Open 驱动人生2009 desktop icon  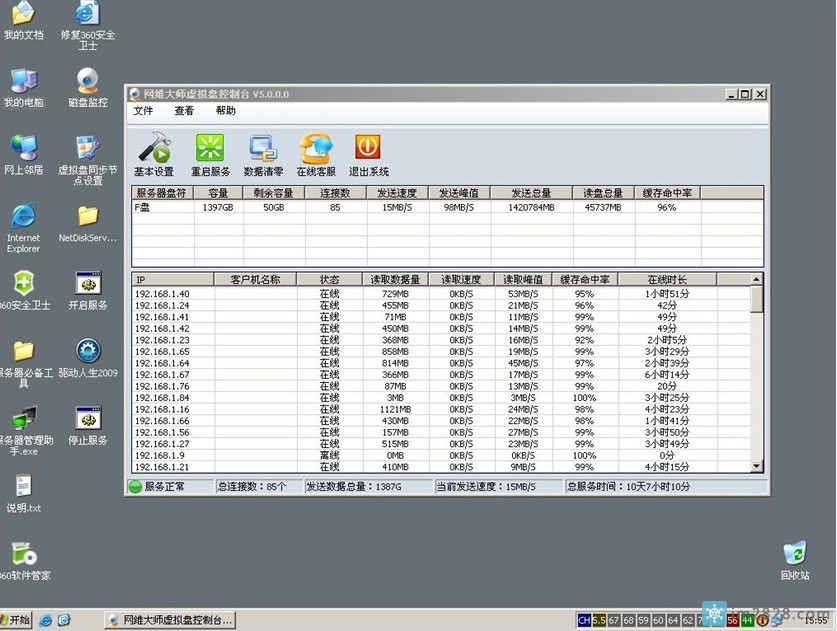coord(88,357)
